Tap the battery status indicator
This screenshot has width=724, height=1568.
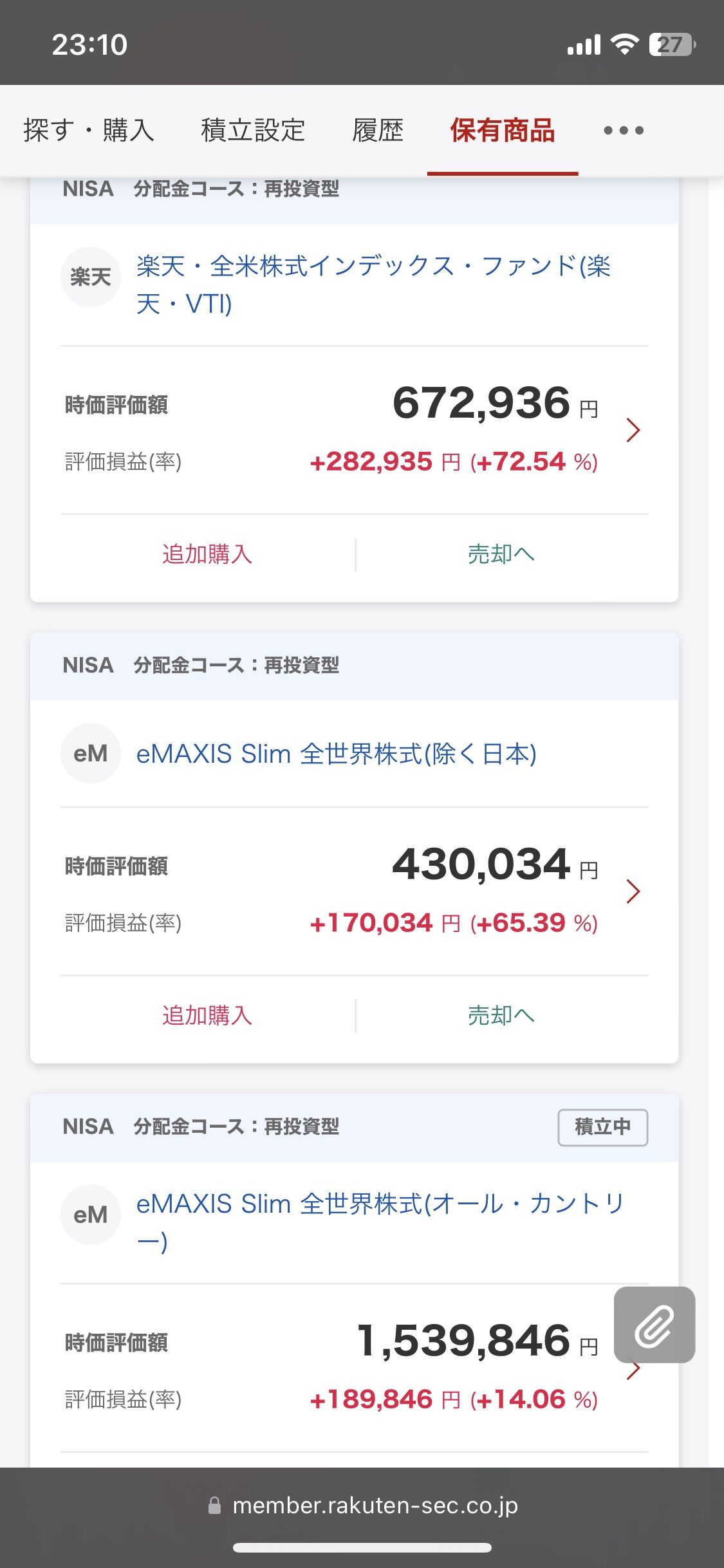(x=671, y=44)
